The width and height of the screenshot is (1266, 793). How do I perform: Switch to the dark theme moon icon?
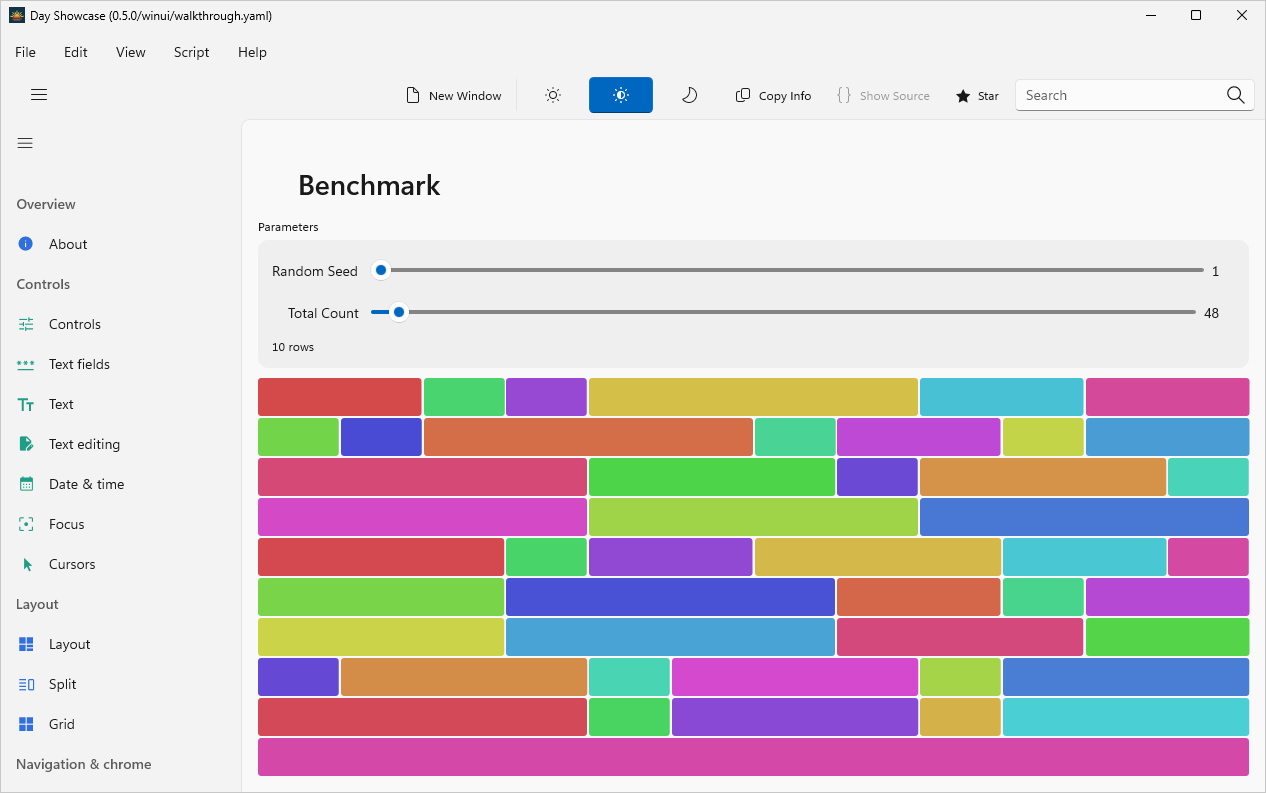[x=689, y=95]
